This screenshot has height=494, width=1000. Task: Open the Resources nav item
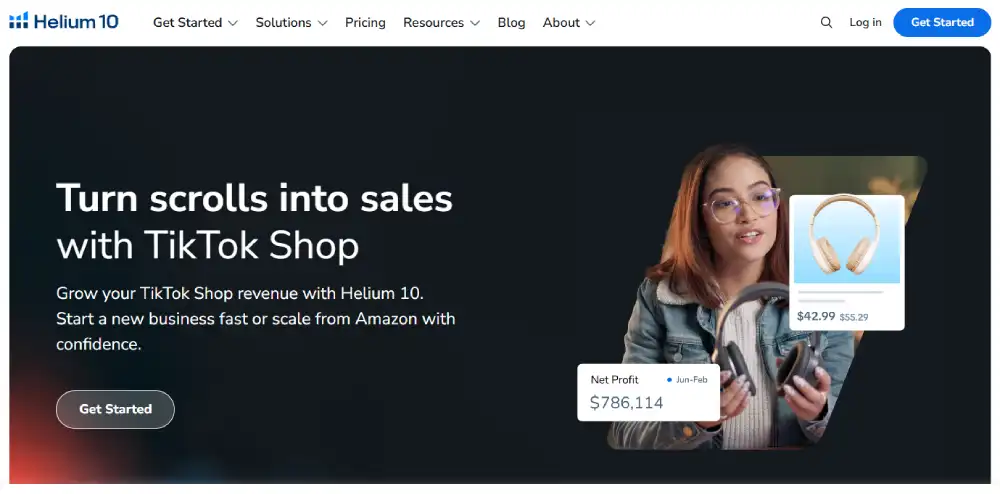point(434,22)
